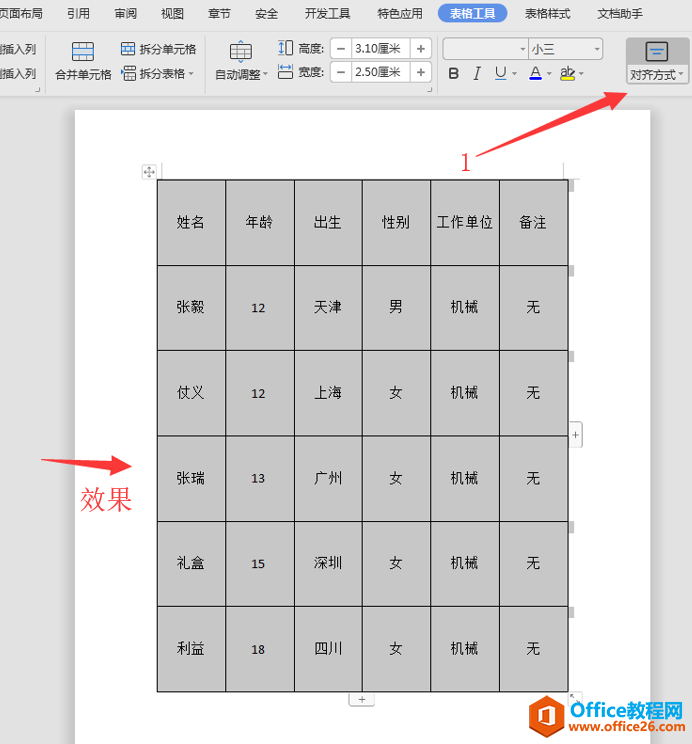
Task: Open the Split Table (拆分表格) dropdown
Action: [191, 74]
